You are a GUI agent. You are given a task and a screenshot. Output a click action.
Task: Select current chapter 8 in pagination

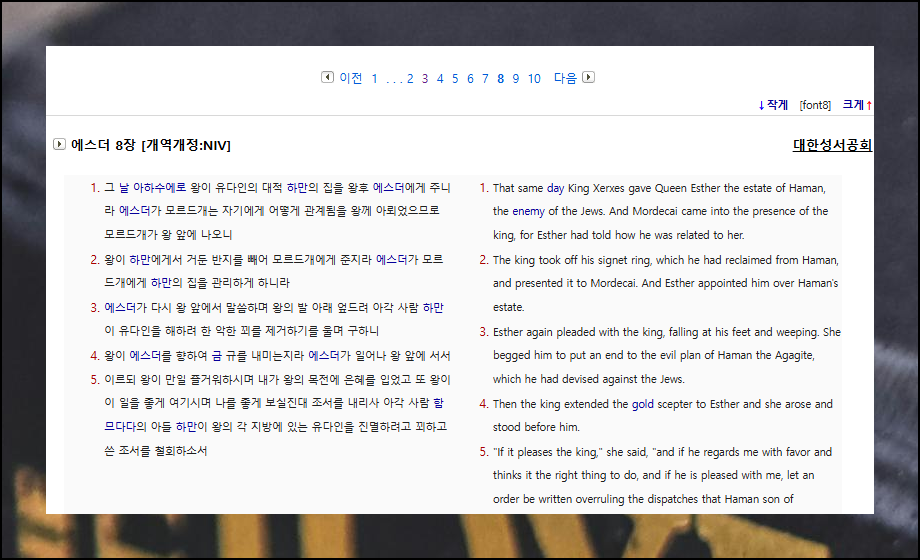click(500, 79)
